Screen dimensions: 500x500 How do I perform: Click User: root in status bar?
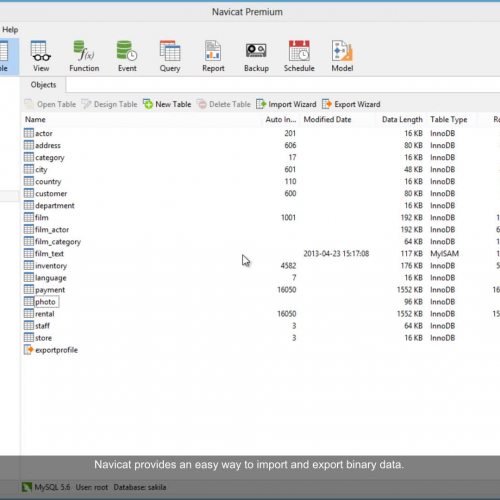point(92,487)
